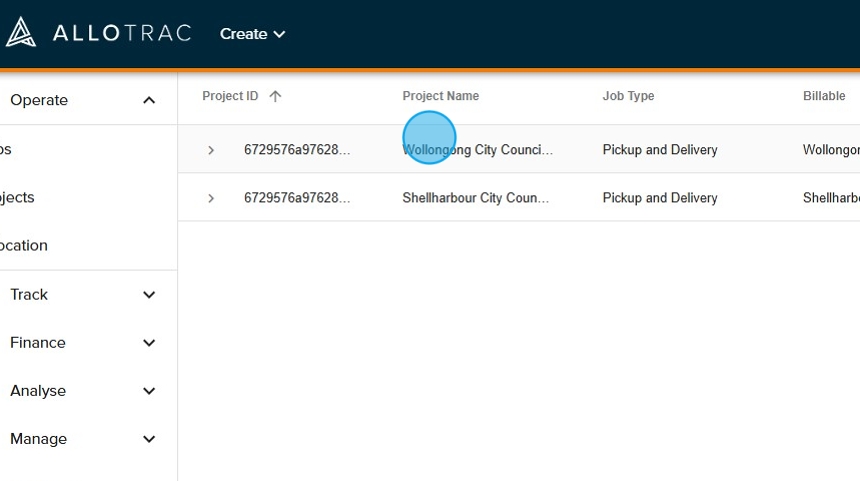Expand the Wollongong City Council row
This screenshot has width=860, height=481.
(x=211, y=150)
